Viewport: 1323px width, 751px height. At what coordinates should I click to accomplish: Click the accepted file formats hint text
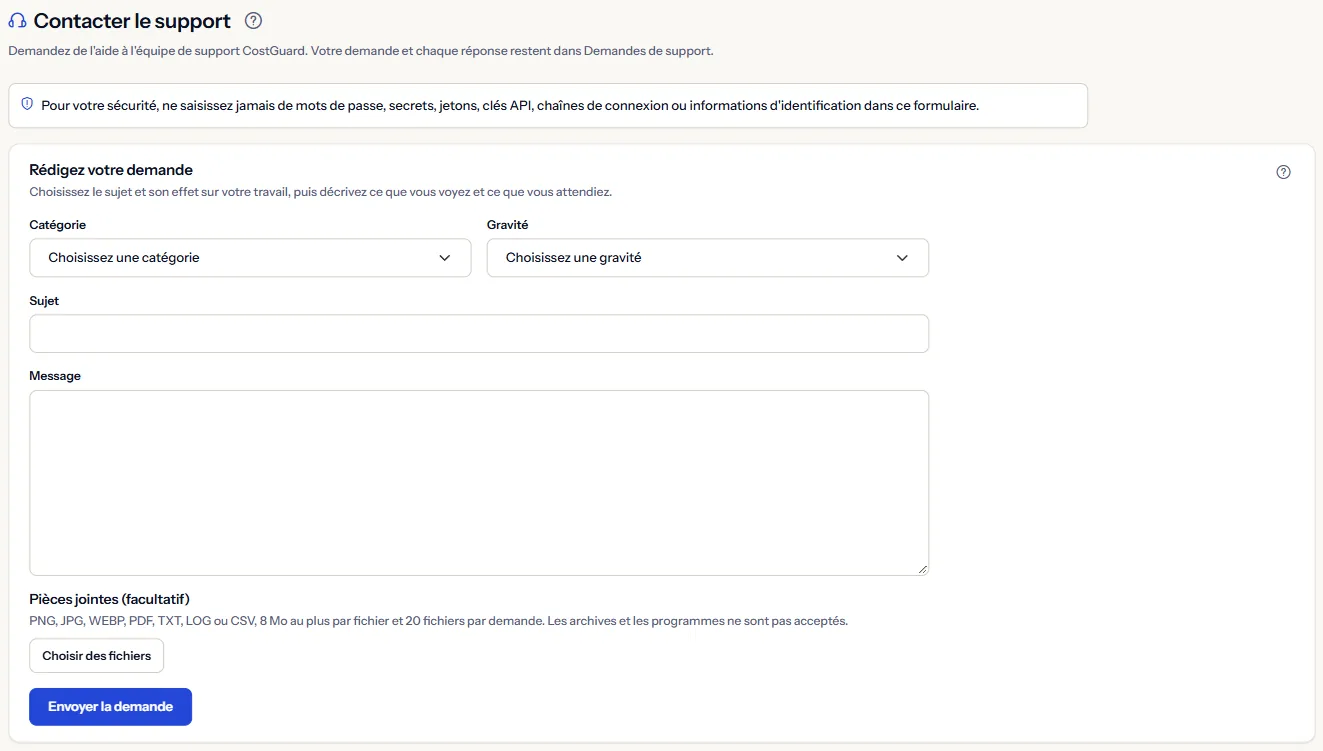pyautogui.click(x=439, y=621)
